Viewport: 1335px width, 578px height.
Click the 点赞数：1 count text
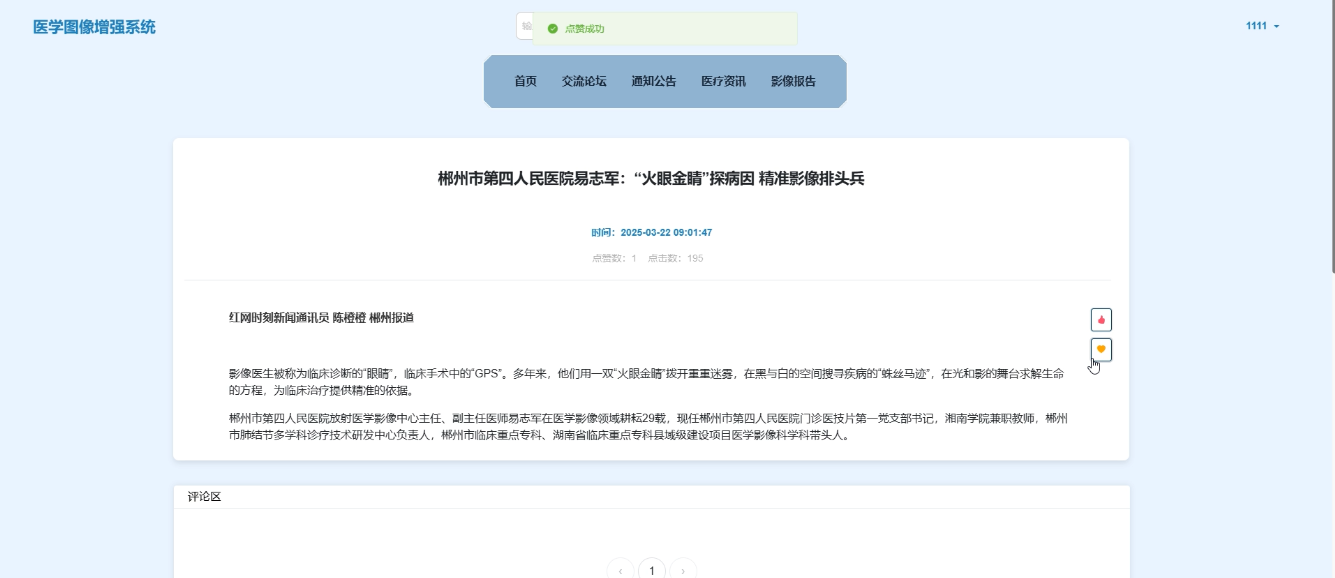[614, 258]
